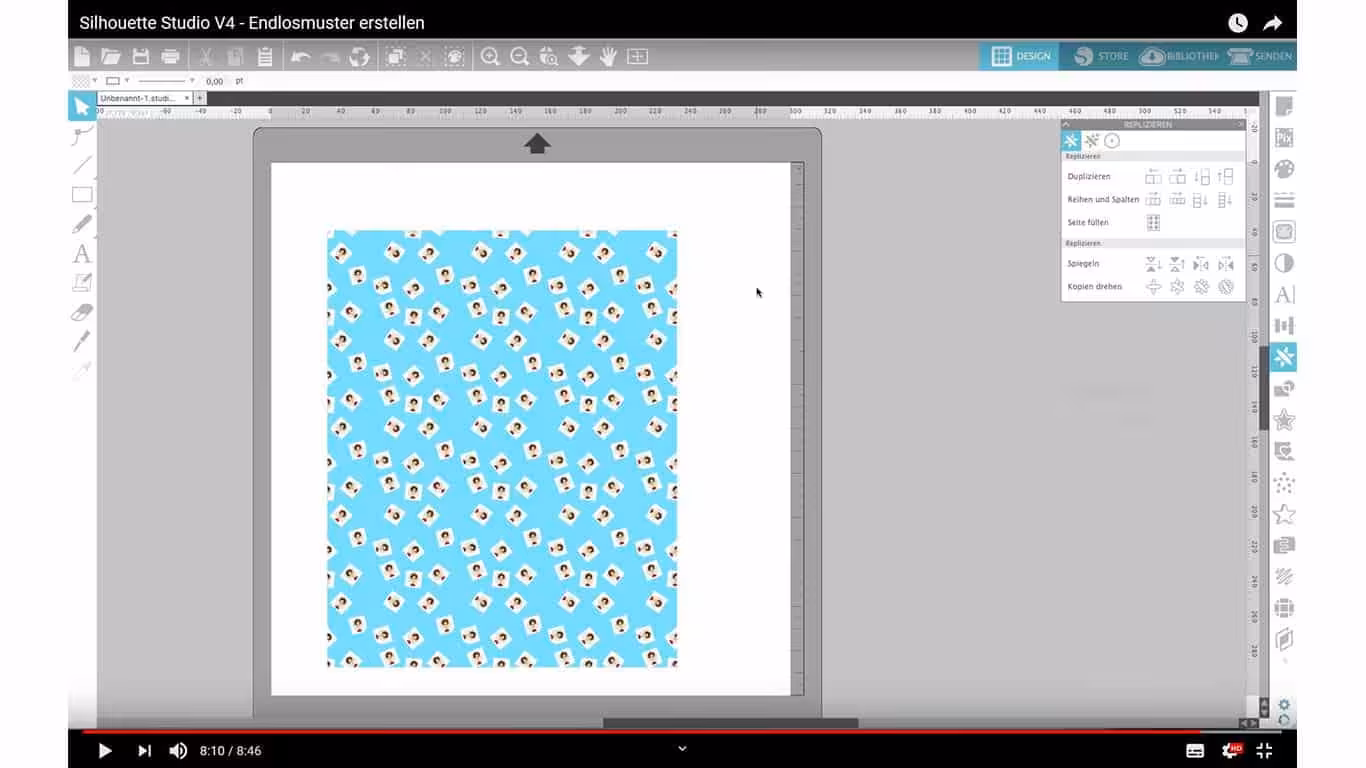
Task: Play the video
Action: [x=105, y=751]
